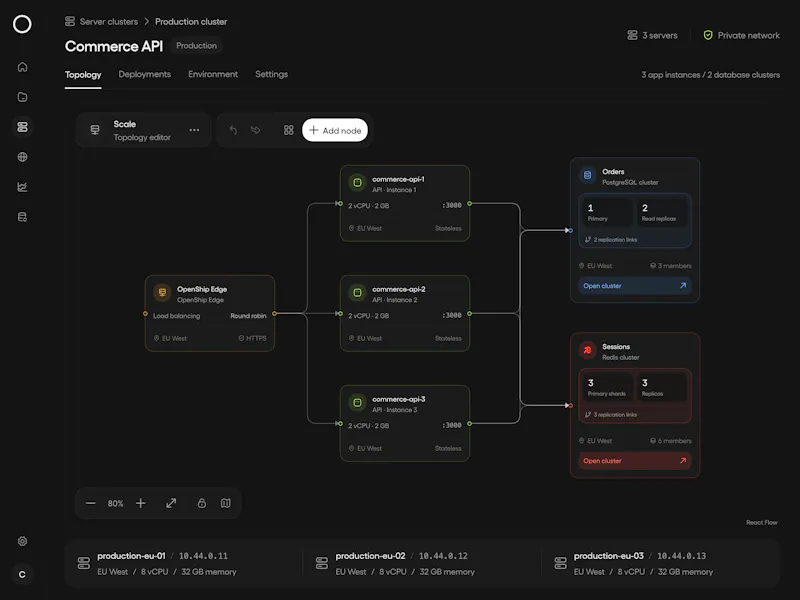Click the commerce-api-1 node icon
800x600 pixels.
358,183
